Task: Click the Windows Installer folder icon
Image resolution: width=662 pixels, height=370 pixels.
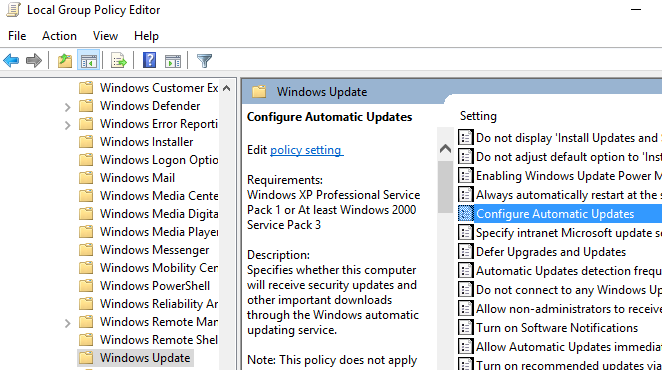Action: pyautogui.click(x=86, y=141)
